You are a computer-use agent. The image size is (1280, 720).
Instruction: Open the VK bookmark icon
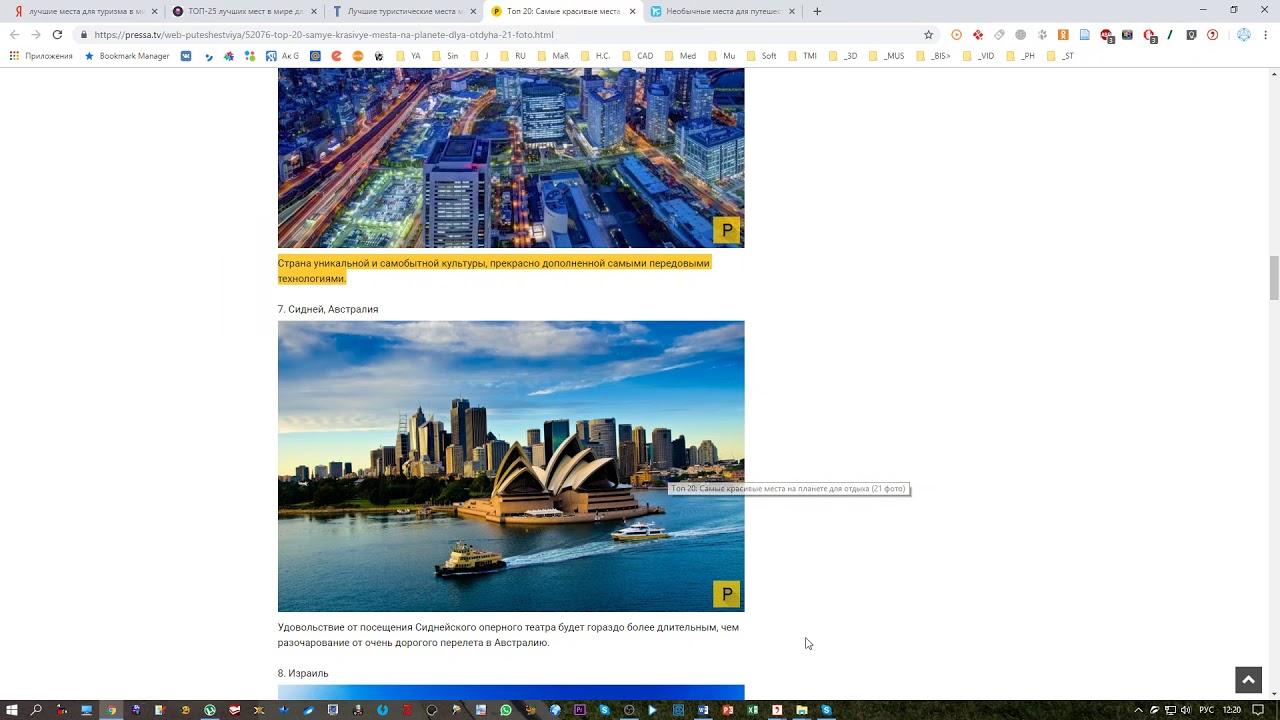[186, 56]
